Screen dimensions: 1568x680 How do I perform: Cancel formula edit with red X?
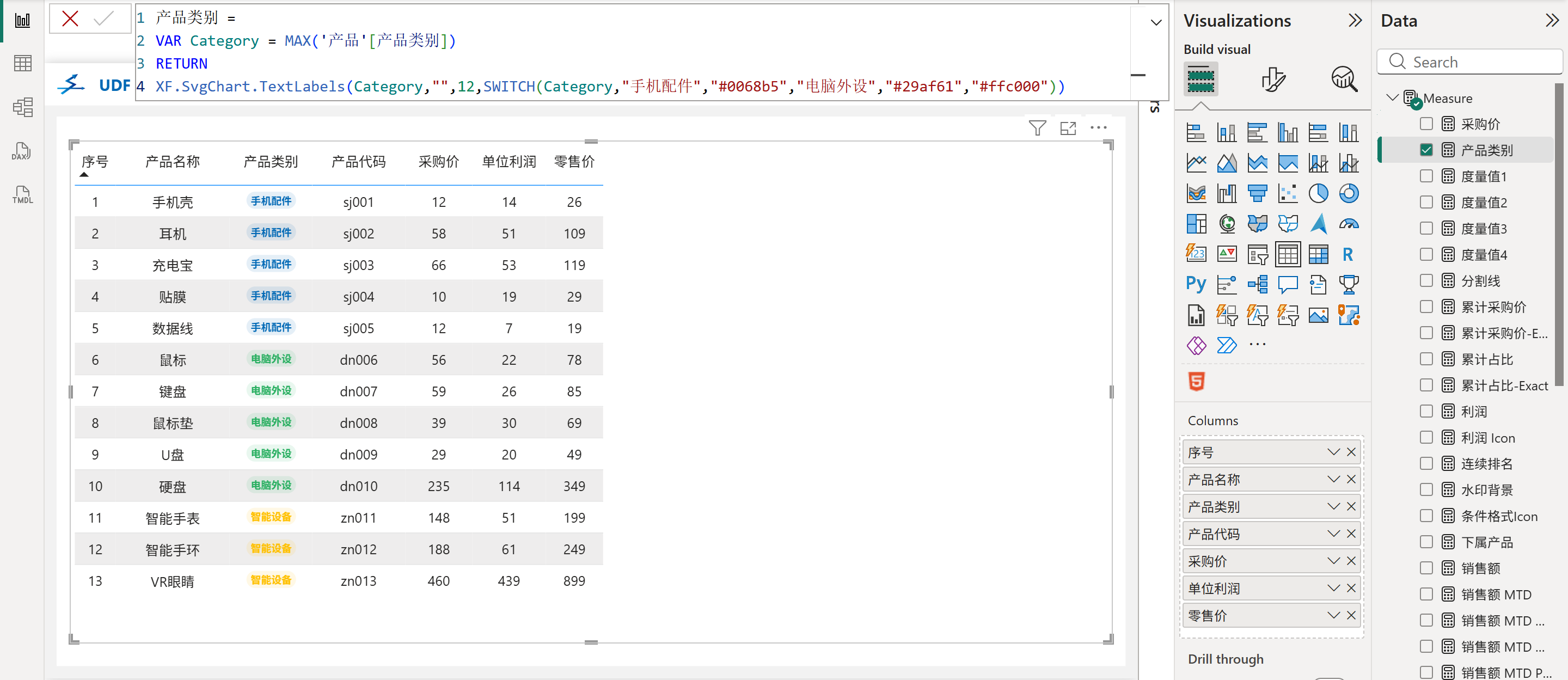(x=70, y=19)
